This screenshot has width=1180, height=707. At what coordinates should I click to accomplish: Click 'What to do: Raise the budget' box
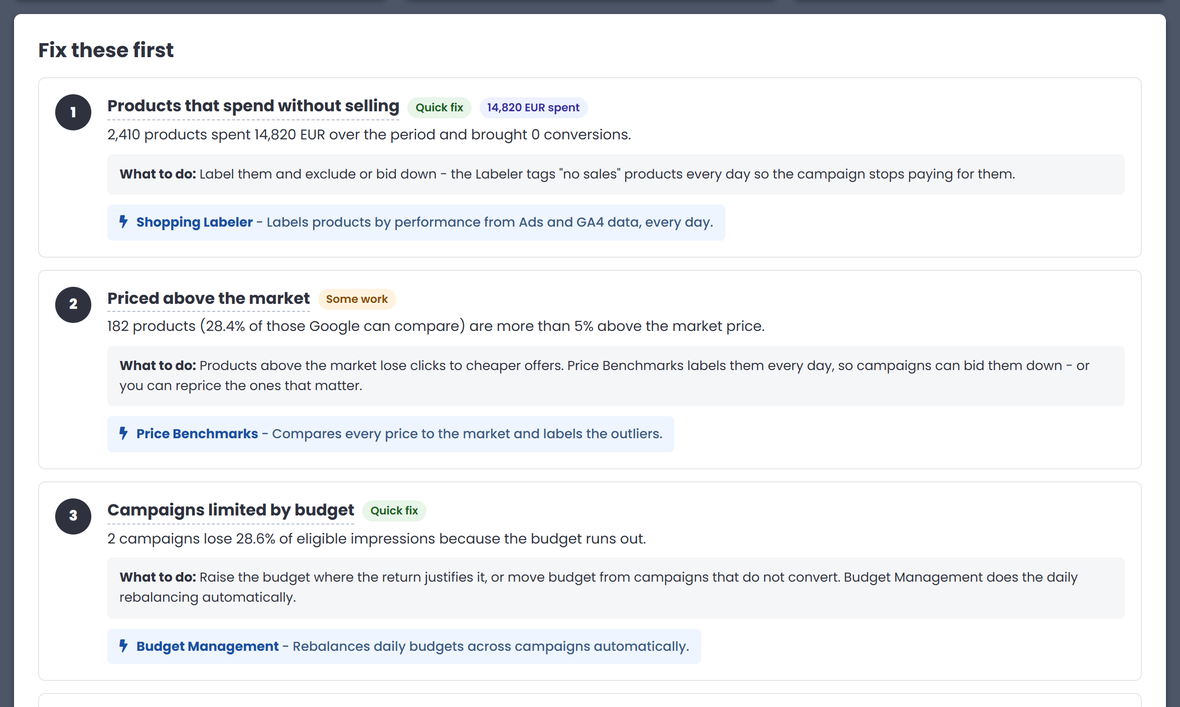pyautogui.click(x=616, y=587)
